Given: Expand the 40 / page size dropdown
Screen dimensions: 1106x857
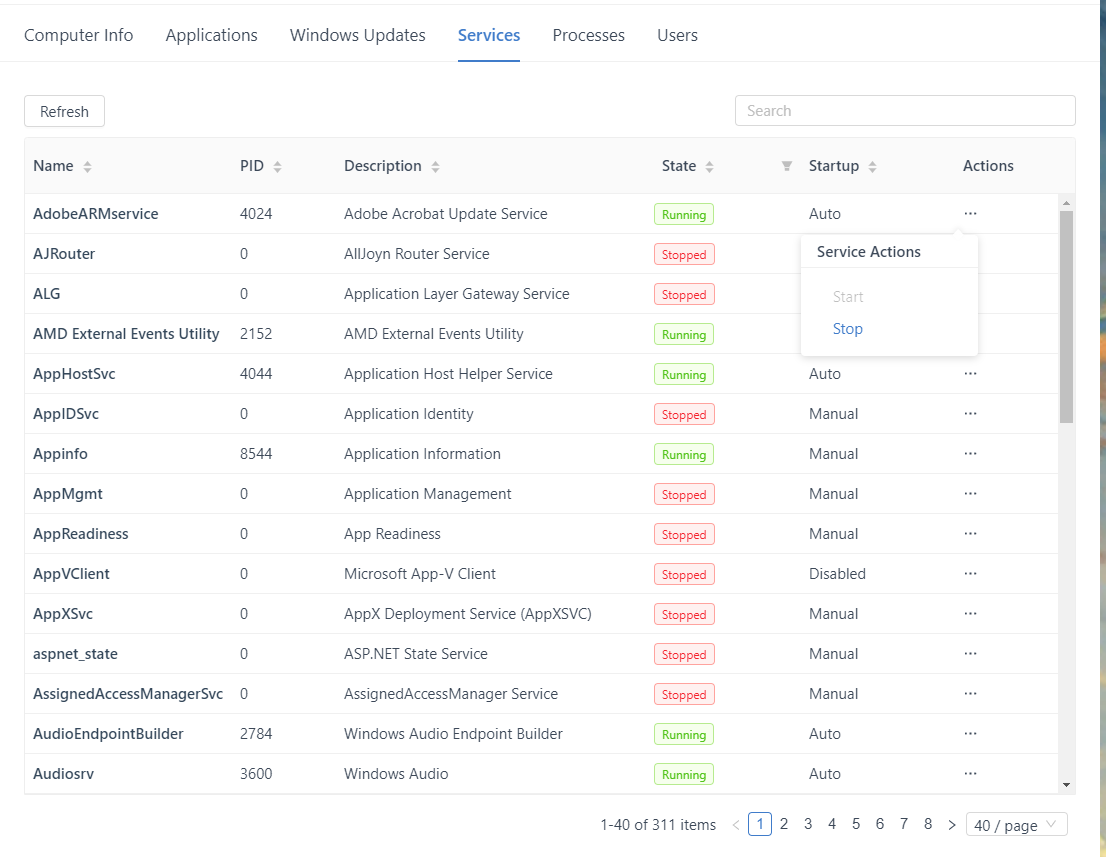Looking at the screenshot, I should 1016,825.
